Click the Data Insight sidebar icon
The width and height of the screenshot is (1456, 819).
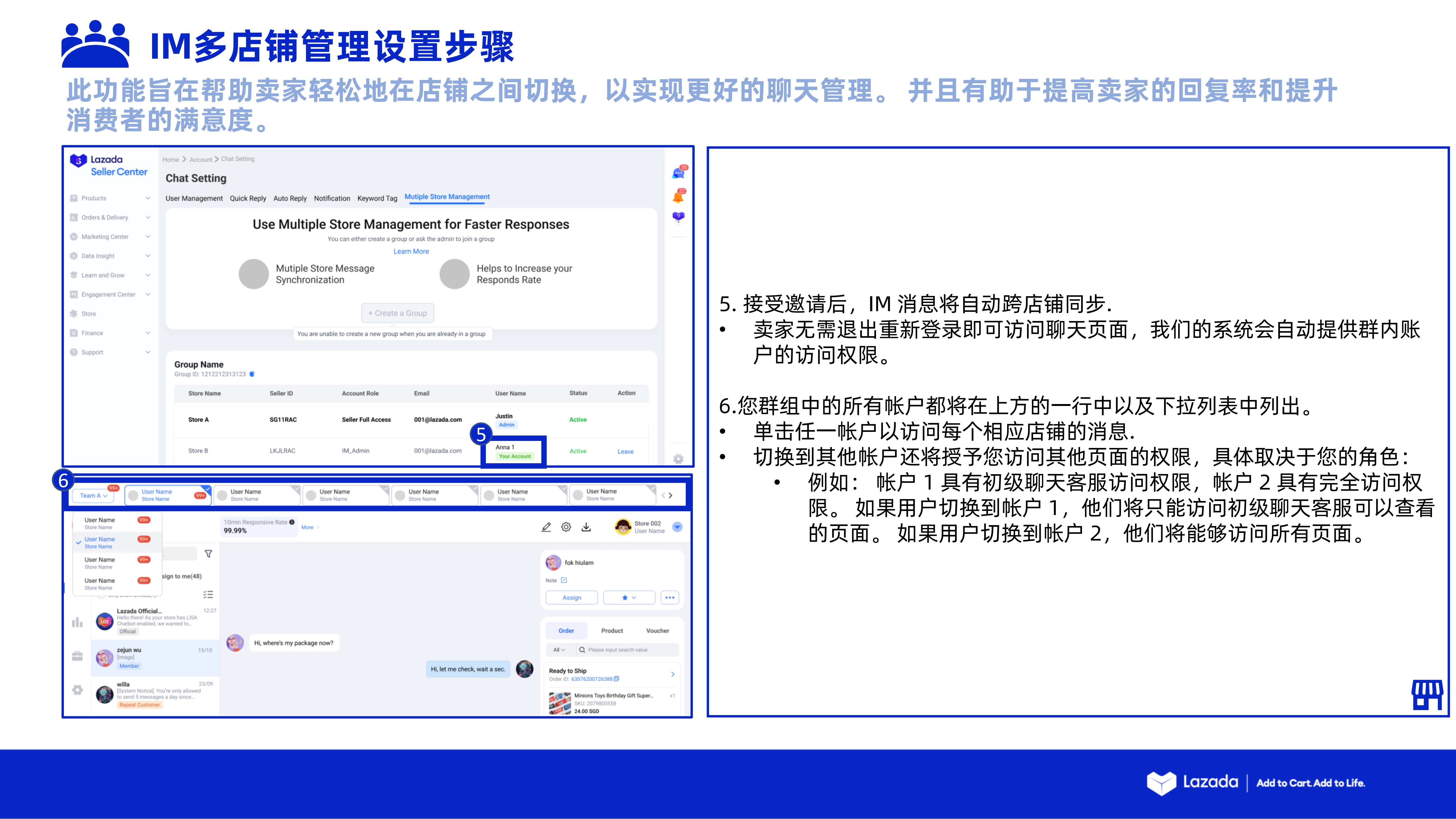(74, 256)
